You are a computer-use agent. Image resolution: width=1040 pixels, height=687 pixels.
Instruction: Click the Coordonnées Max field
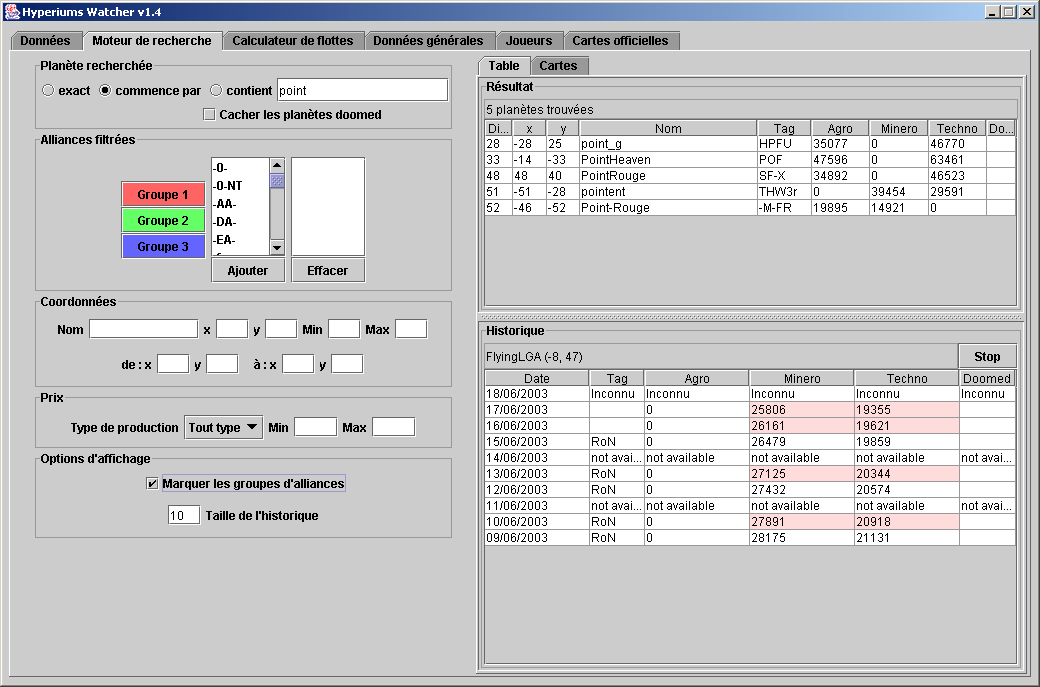(411, 329)
